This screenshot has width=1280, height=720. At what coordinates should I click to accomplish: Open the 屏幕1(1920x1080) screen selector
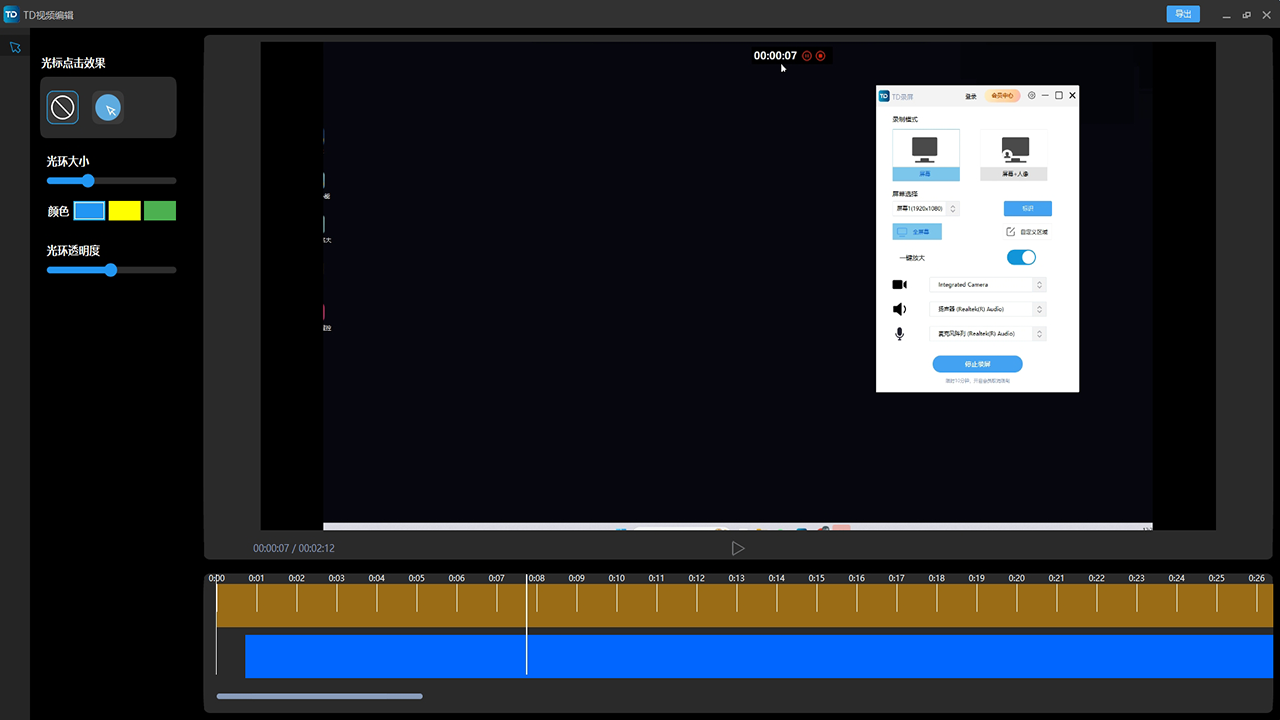[x=926, y=209]
